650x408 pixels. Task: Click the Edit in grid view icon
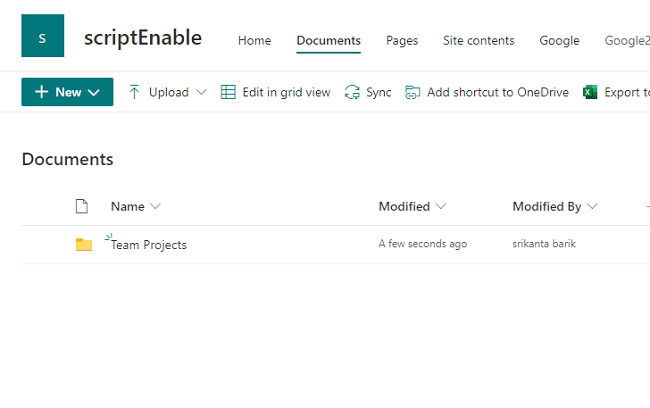point(228,92)
